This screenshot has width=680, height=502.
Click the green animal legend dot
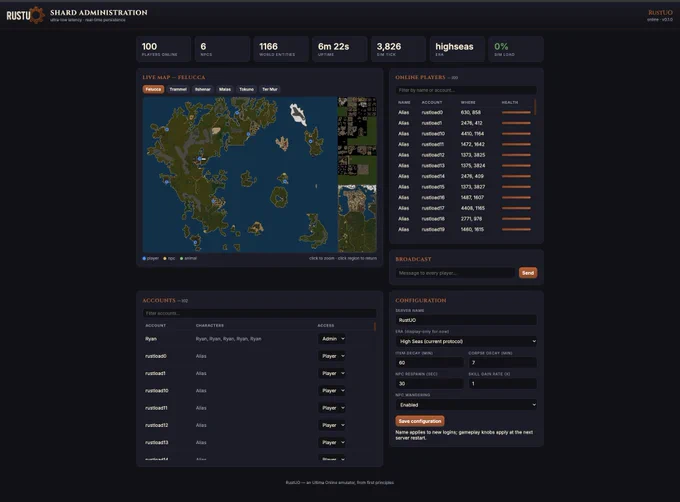click(x=182, y=258)
